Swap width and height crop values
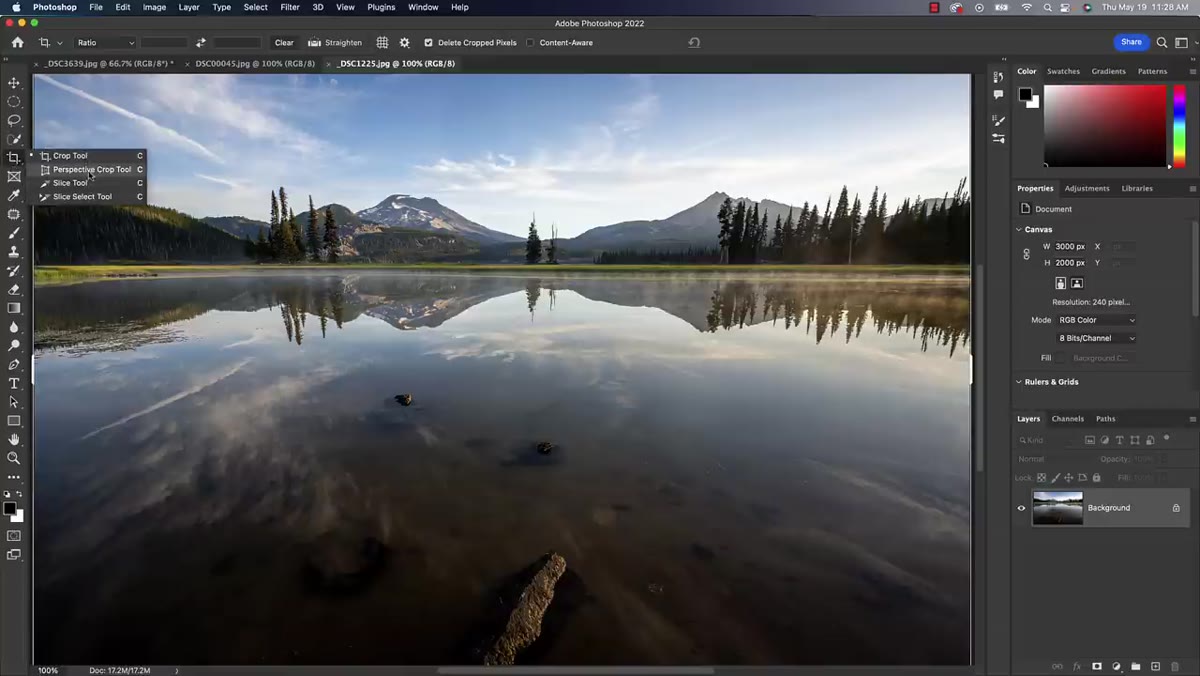 [200, 43]
